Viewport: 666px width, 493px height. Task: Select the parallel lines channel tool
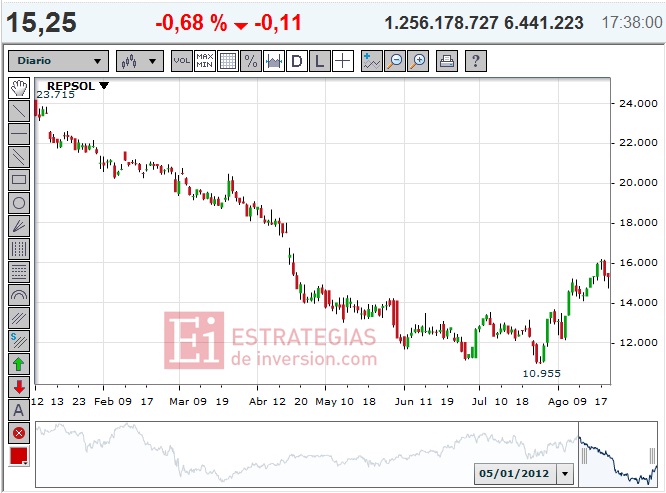(19, 157)
